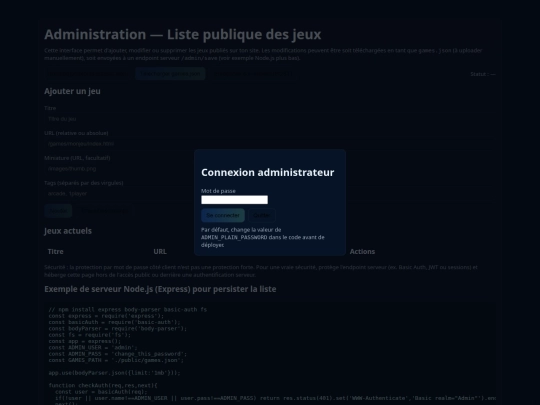Click the Titre column header in games table

pos(55,252)
